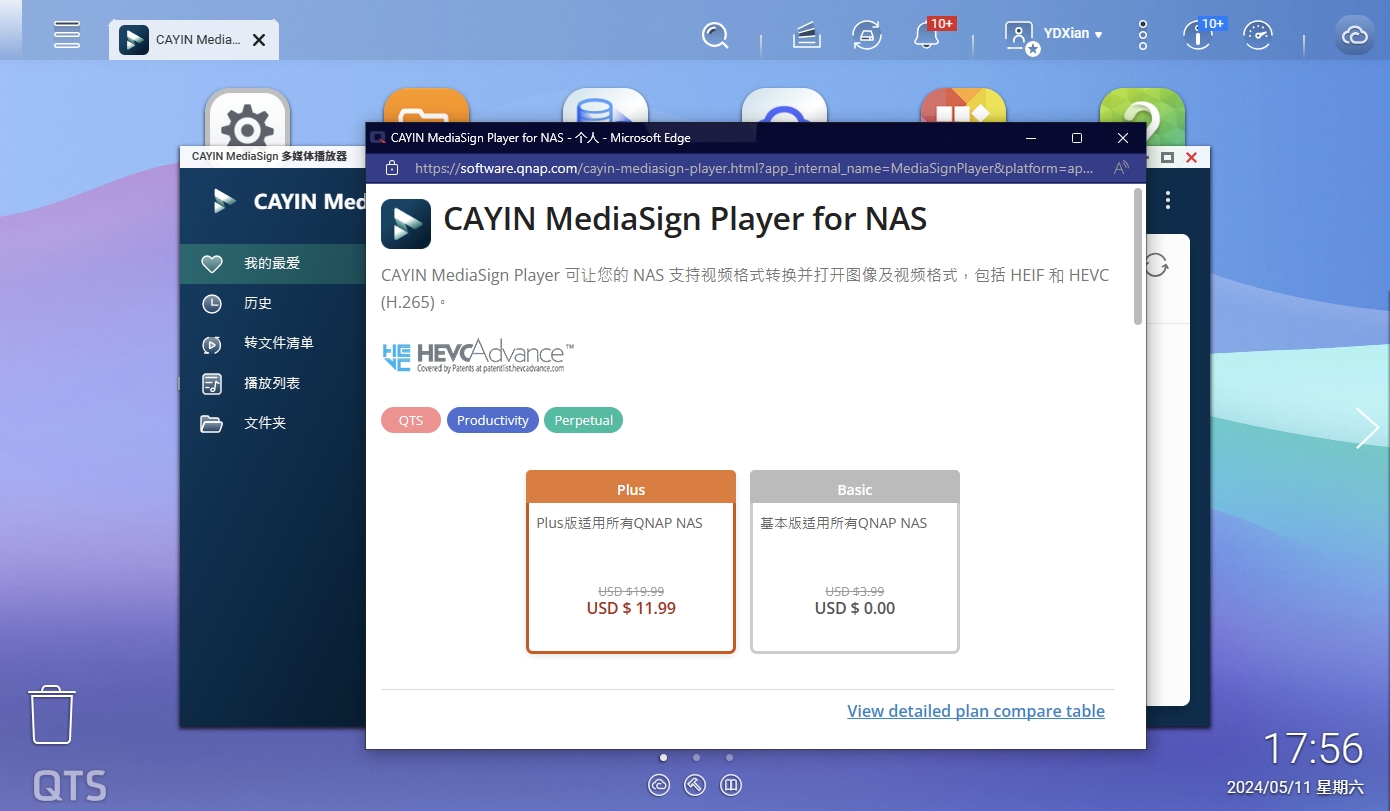Close the Microsoft Edge window
Viewport: 1390px width, 811px height.
pos(1123,138)
